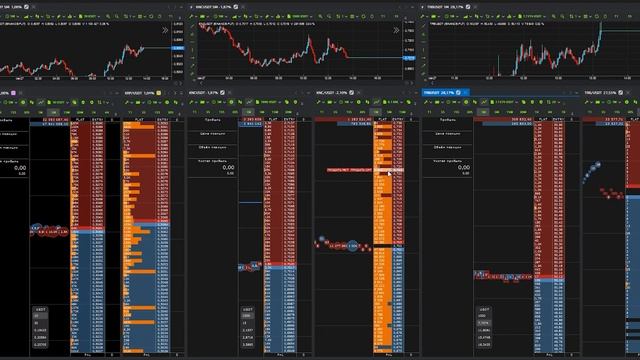Click the green keyboard icon in the TRB/USDT 27,55% toolbar
The width and height of the screenshot is (640, 360).
click(598, 102)
